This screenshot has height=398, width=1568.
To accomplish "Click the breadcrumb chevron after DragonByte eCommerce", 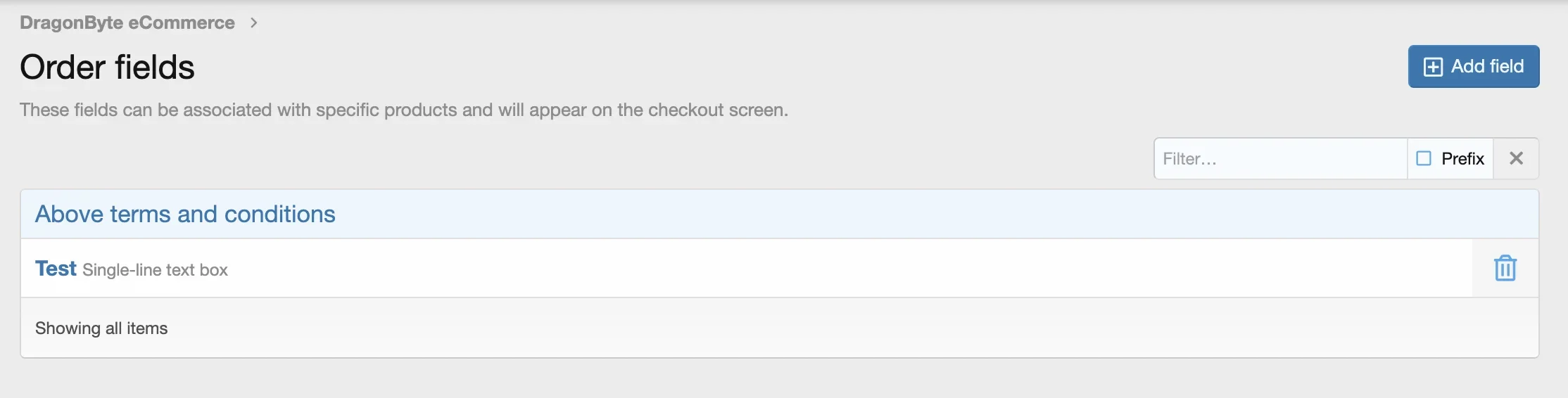I will (x=254, y=23).
